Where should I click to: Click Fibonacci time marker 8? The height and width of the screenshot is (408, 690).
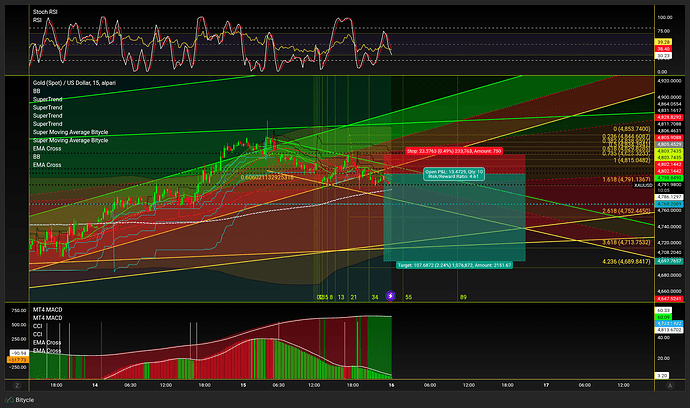pos(331,297)
